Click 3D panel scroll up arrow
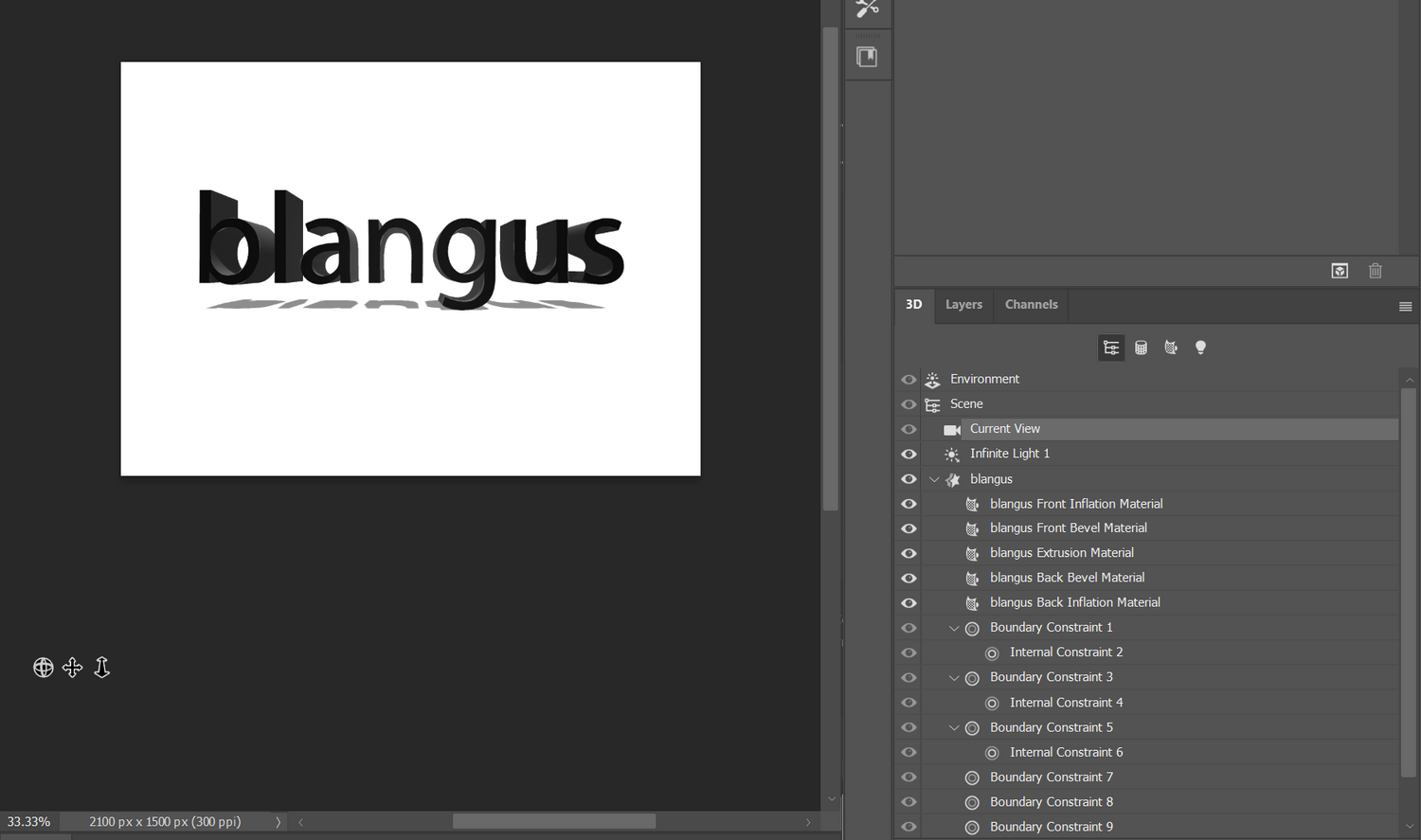 [1409, 380]
